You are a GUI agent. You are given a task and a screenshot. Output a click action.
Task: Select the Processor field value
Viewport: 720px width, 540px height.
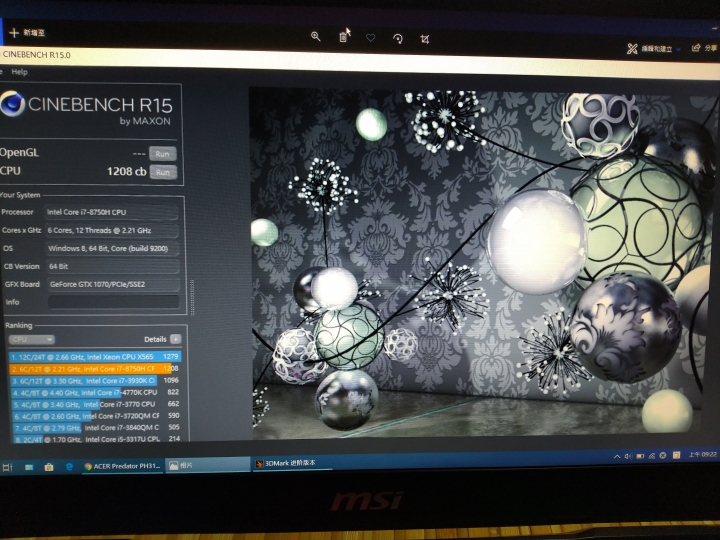point(112,212)
